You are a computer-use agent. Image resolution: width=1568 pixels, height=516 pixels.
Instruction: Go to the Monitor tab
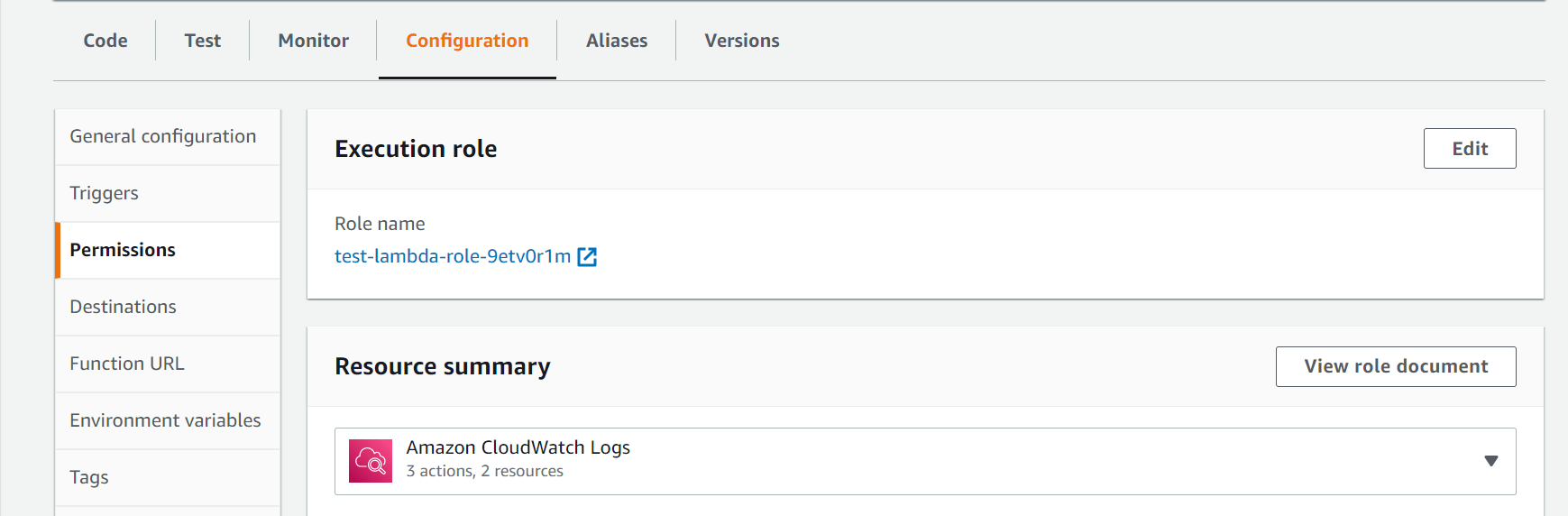click(313, 41)
